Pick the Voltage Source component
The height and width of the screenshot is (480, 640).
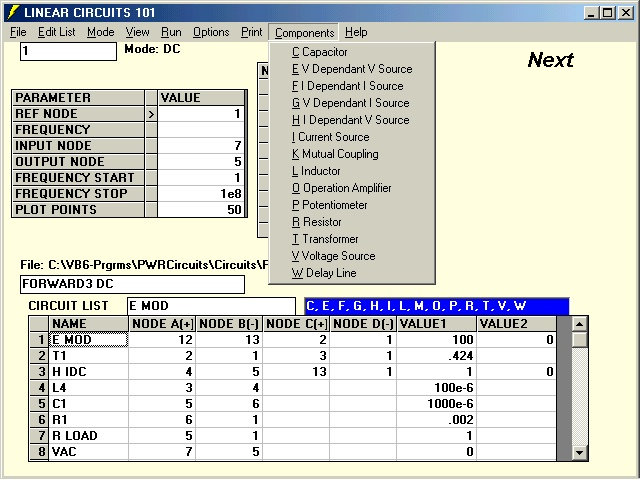point(332,256)
